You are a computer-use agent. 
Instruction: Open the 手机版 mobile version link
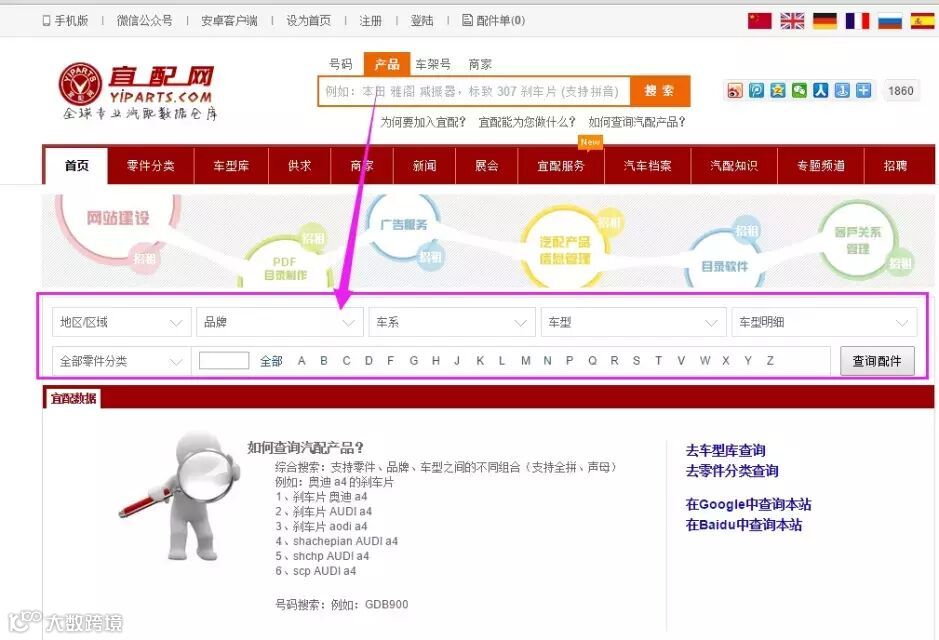tap(65, 21)
